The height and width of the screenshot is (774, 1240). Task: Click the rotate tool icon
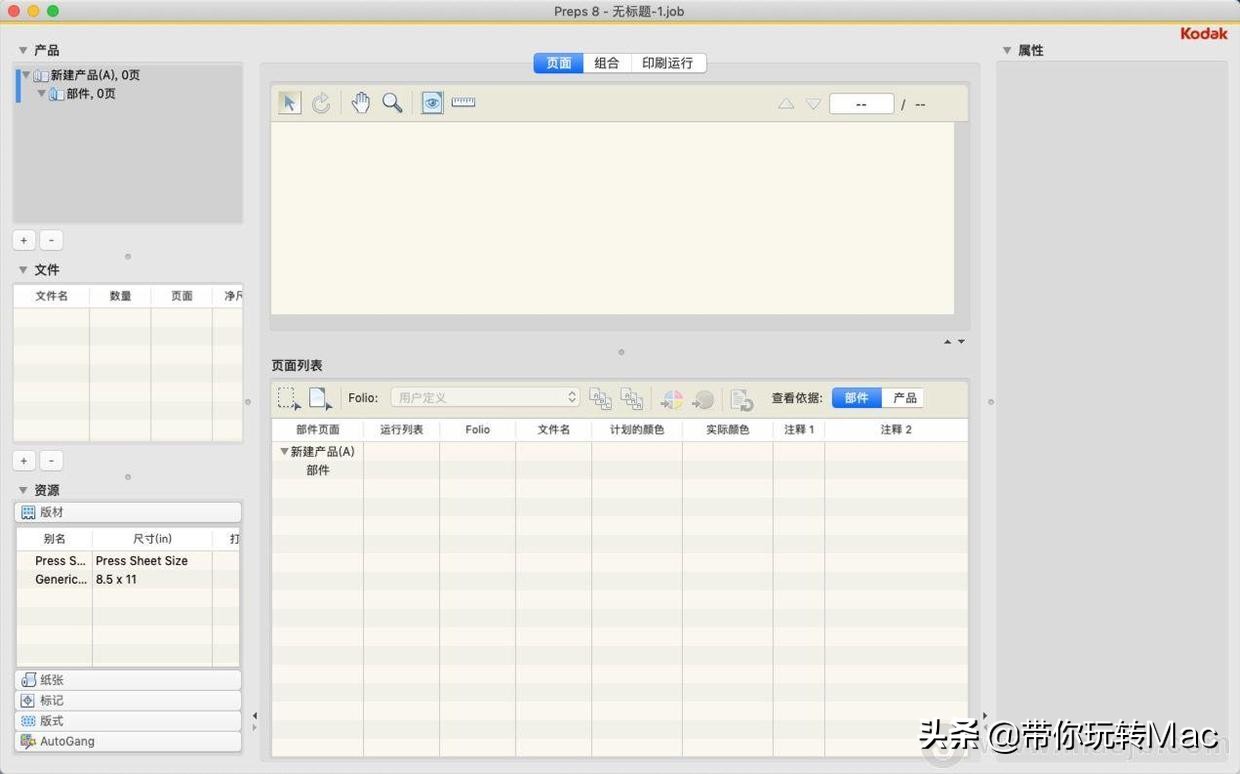tap(321, 102)
